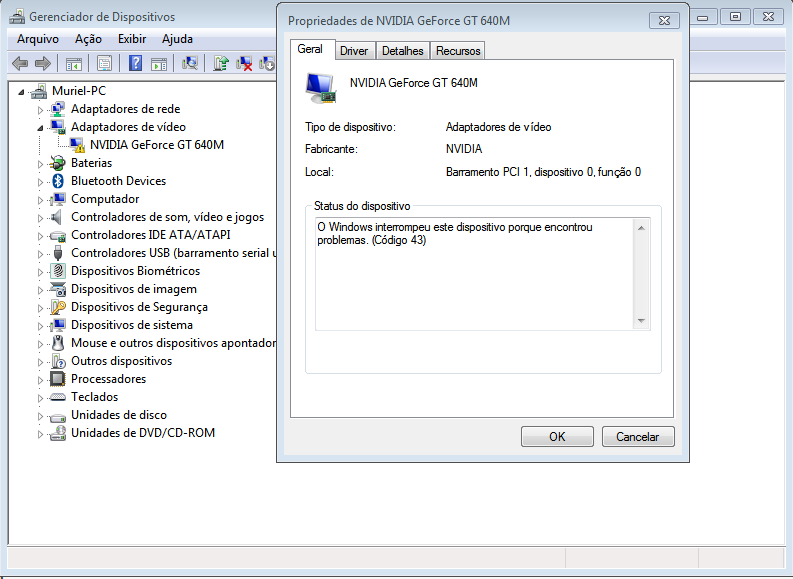Select the Dispositivos de imagem label
Screen dimensions: 793x579
click(x=134, y=289)
